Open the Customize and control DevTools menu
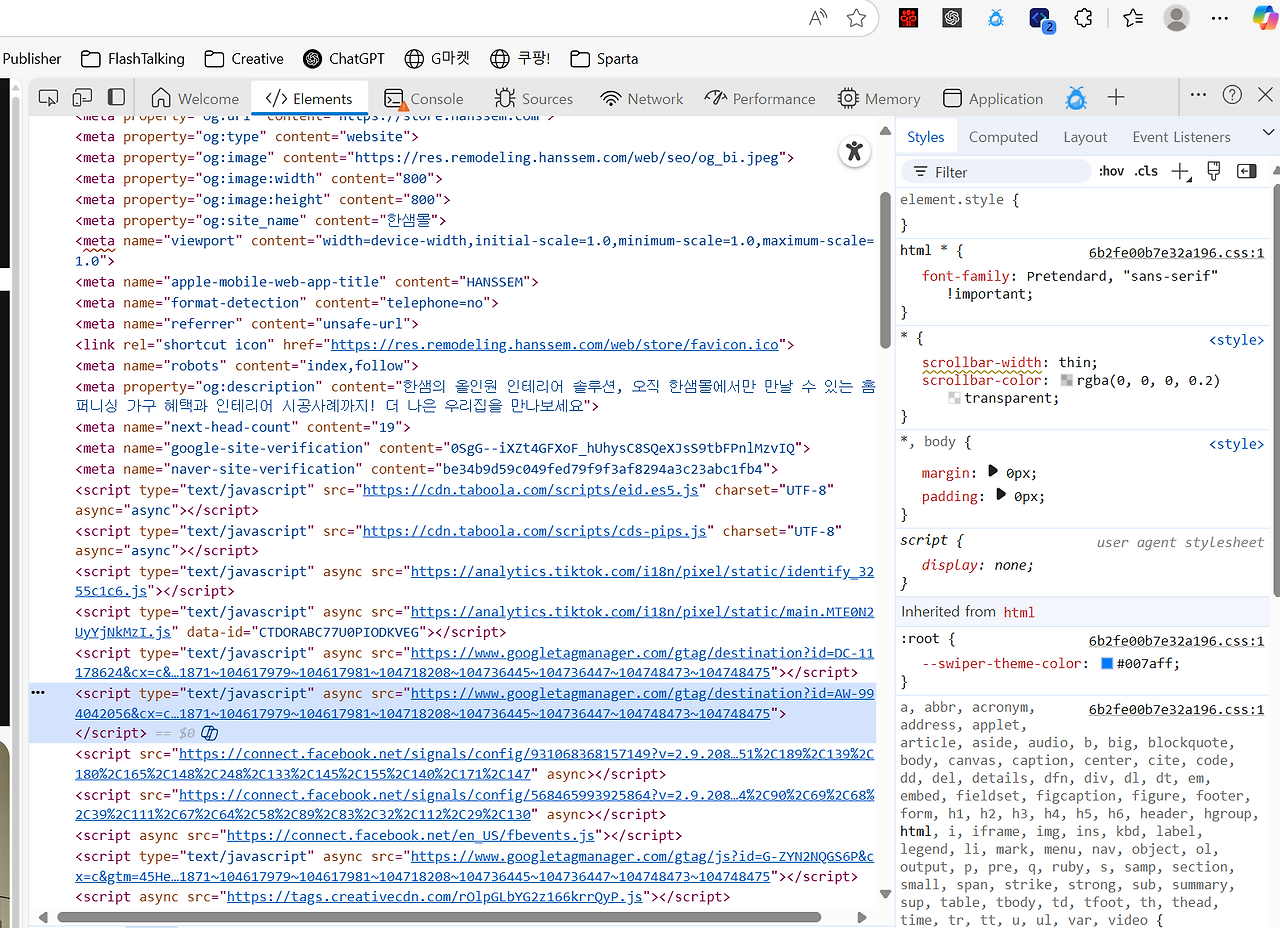The height and width of the screenshot is (928, 1280). [x=1198, y=95]
